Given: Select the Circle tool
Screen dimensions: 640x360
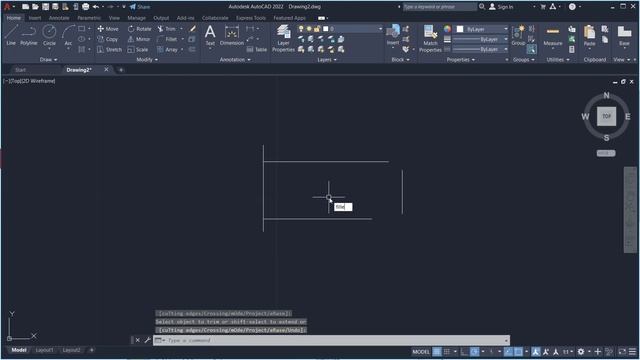Looking at the screenshot, I should click(49, 35).
